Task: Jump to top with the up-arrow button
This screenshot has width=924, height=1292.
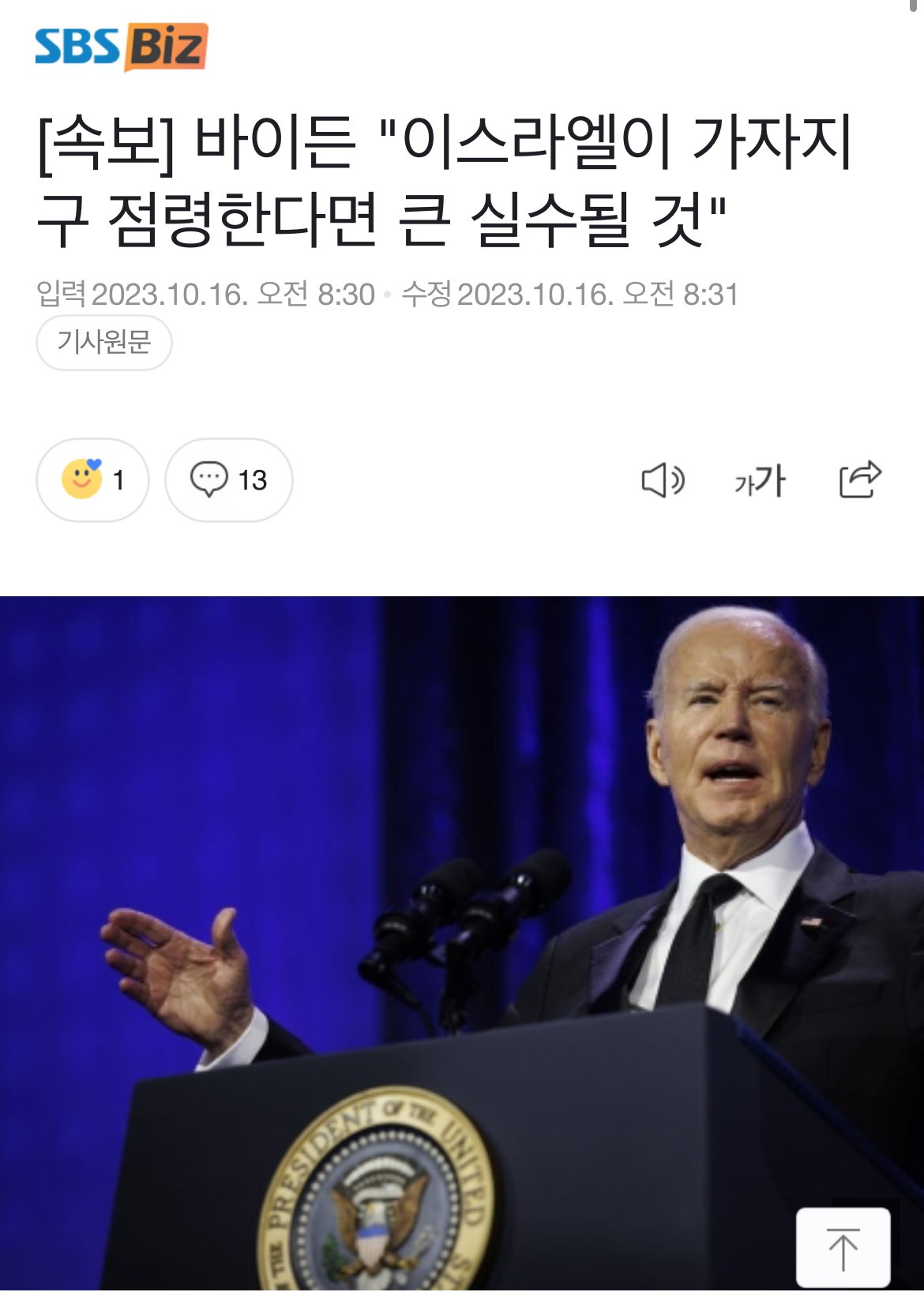Action: 843,1249
